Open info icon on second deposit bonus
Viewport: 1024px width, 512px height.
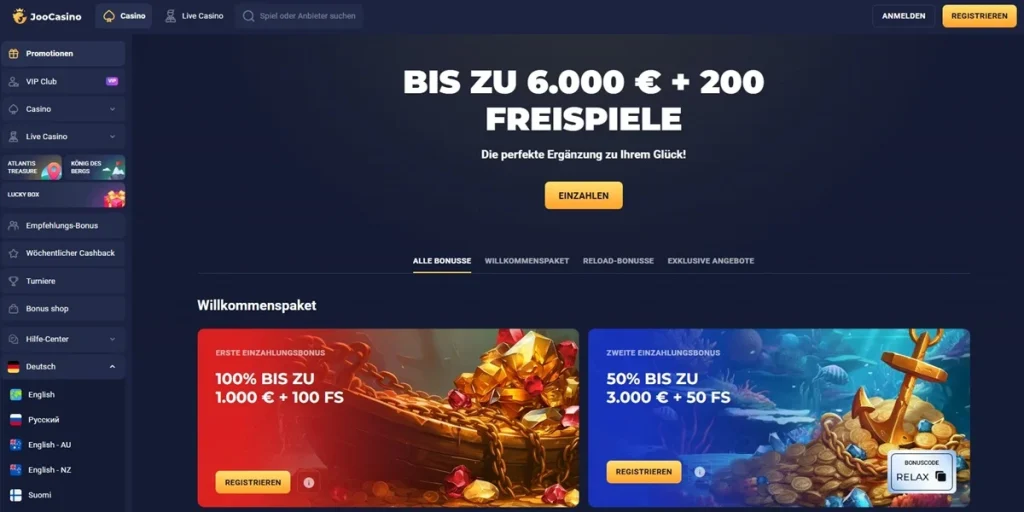pos(699,472)
